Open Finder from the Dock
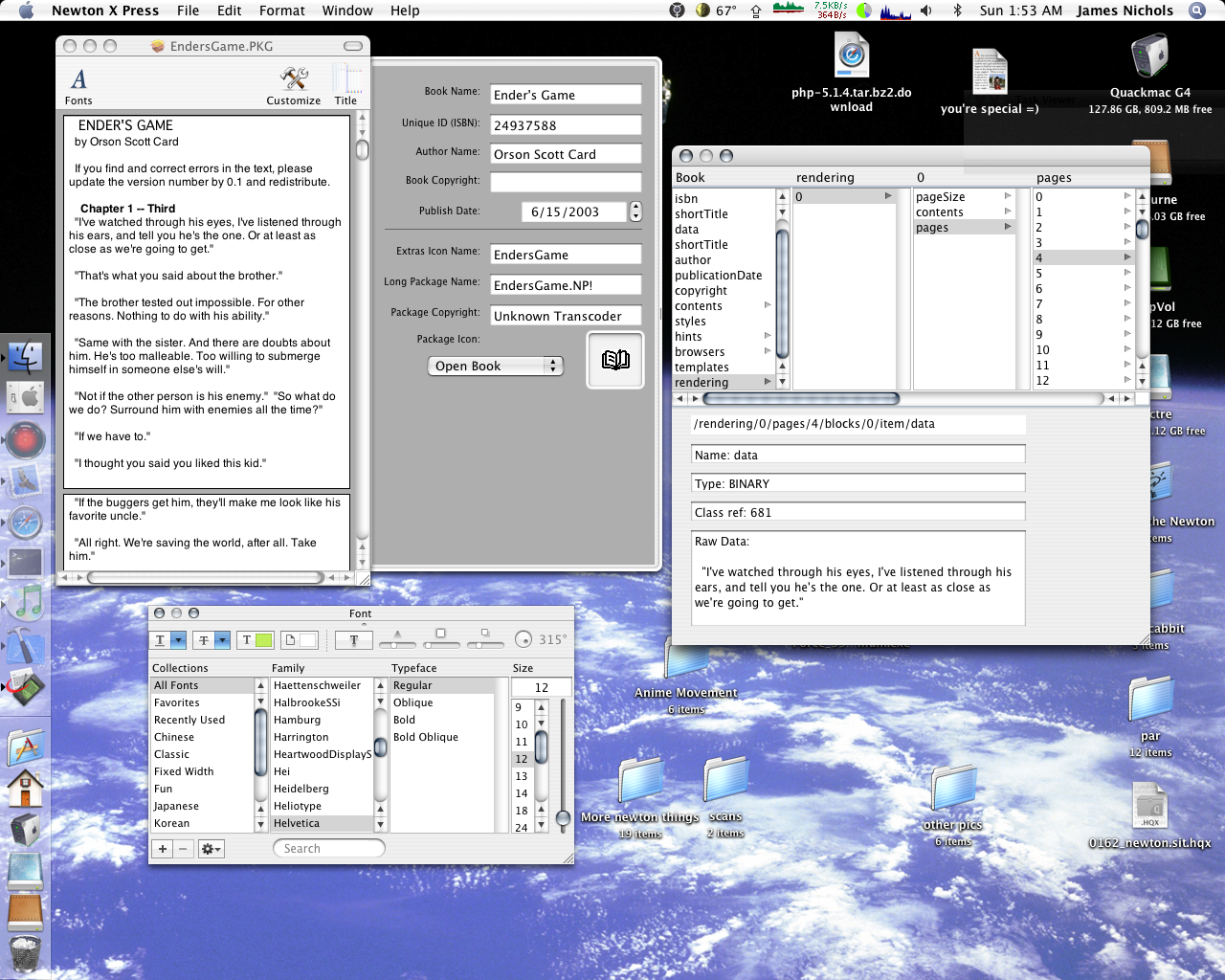Viewport: 1225px width, 980px height. coord(25,357)
